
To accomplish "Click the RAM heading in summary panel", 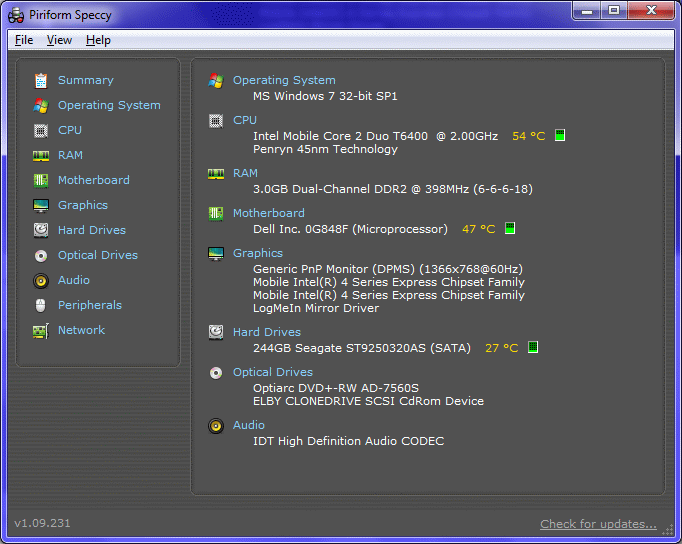I will pyautogui.click(x=245, y=174).
